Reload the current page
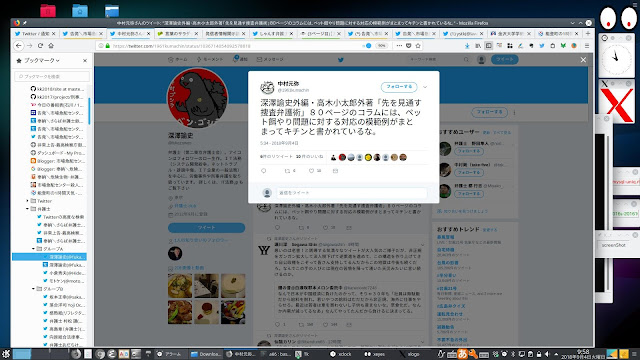The width and height of the screenshot is (640, 360). 40,46
